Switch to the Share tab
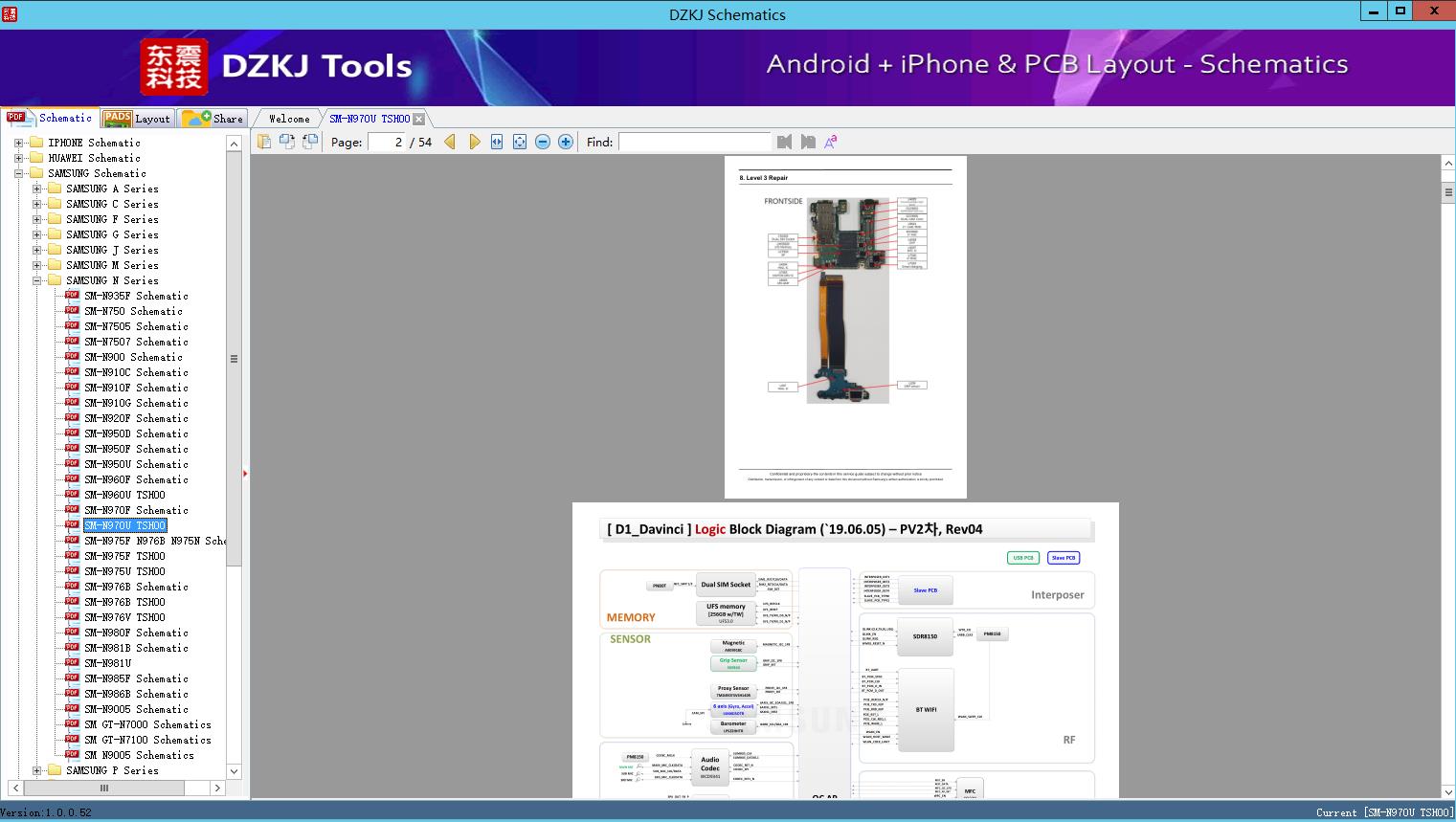The height and width of the screenshot is (822, 1456). [213, 119]
